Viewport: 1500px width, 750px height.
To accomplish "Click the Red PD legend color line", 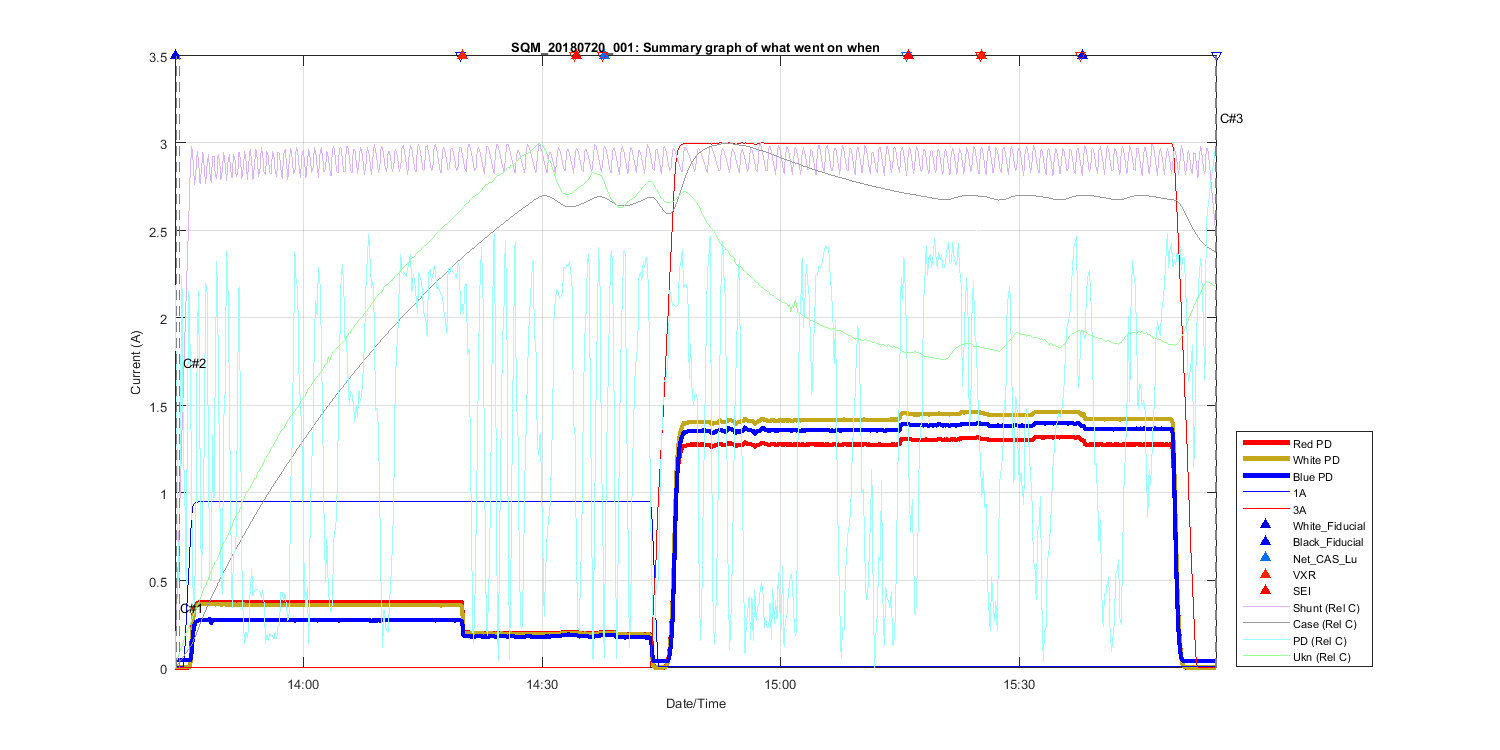I will point(1265,443).
